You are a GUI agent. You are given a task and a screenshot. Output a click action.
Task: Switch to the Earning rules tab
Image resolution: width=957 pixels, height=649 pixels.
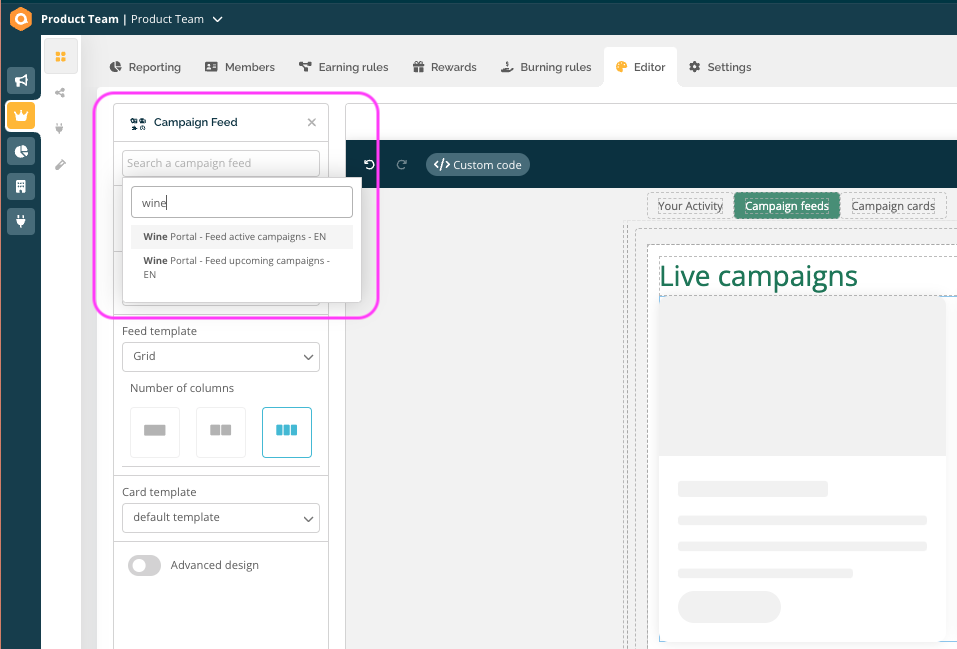(343, 67)
